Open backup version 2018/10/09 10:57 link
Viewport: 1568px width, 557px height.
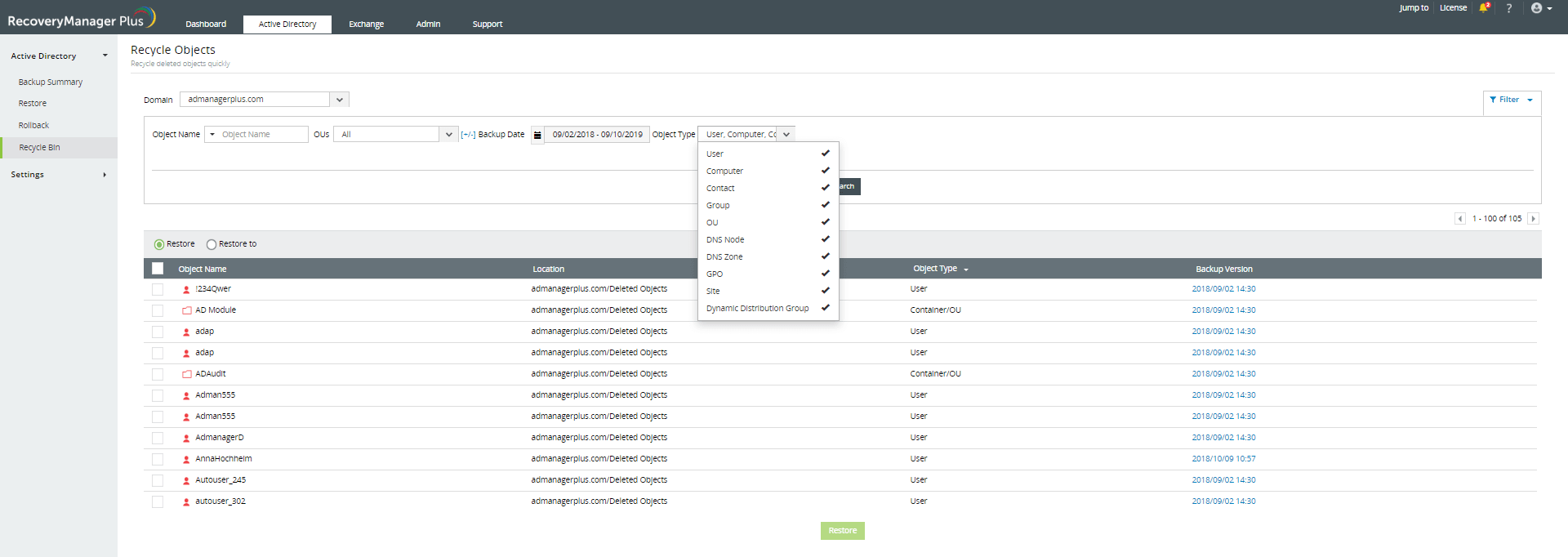point(1223,459)
